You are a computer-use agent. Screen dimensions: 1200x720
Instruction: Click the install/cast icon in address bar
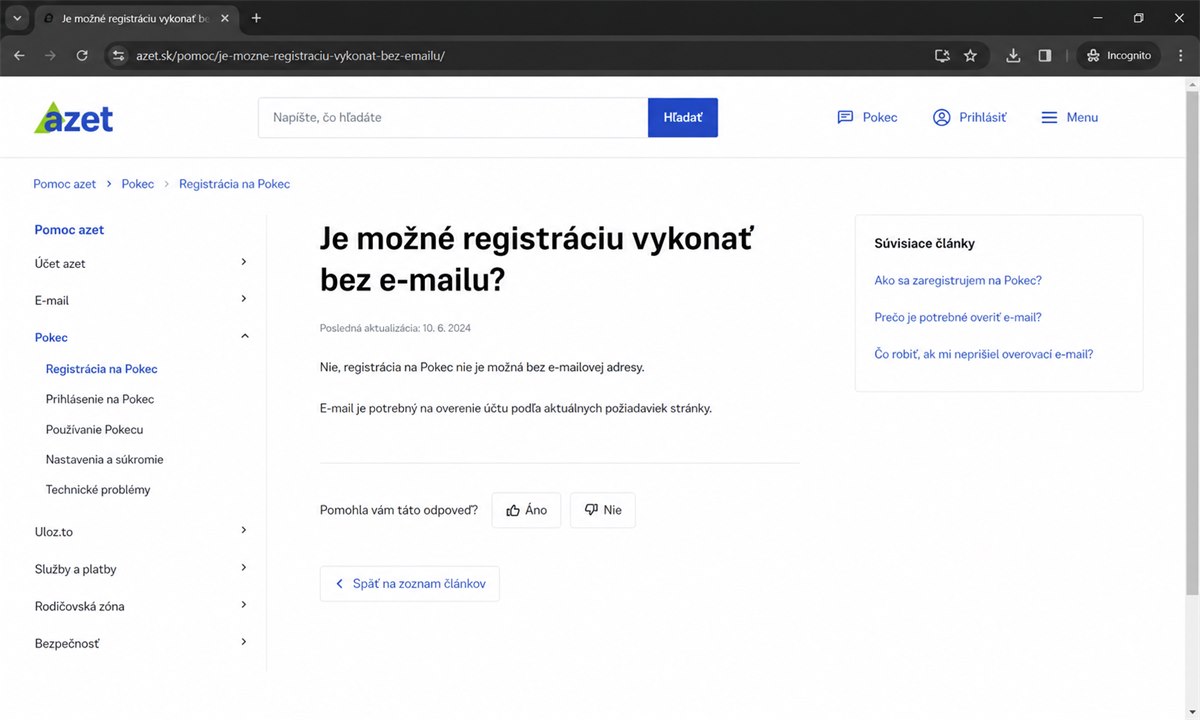tap(941, 56)
